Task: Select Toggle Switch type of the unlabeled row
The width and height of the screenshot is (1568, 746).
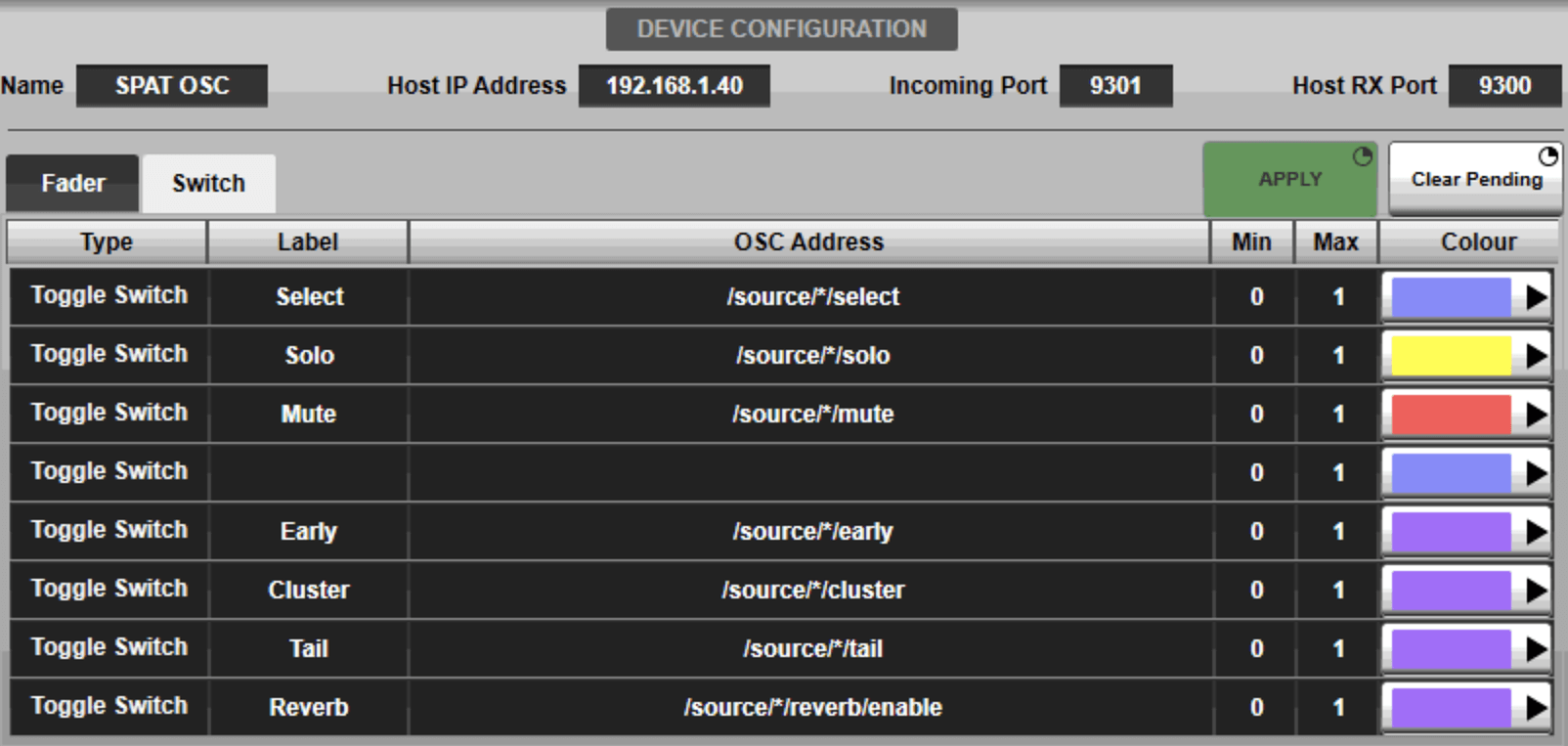Action: 109,471
